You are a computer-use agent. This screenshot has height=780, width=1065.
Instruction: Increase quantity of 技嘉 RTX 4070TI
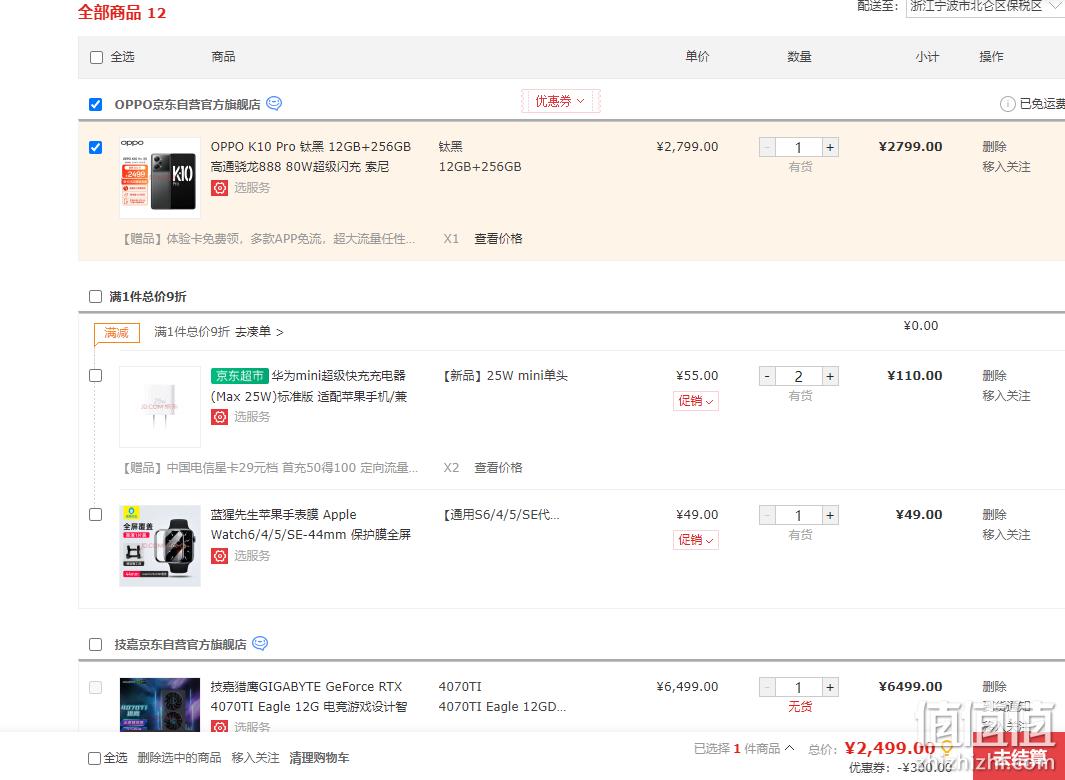pyautogui.click(x=830, y=688)
